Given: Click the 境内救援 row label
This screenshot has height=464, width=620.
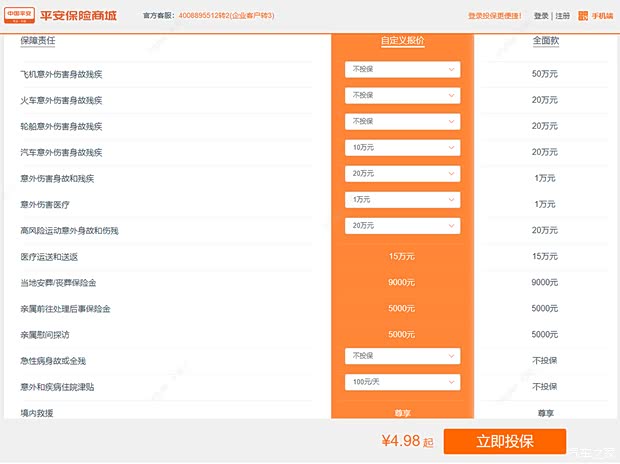Looking at the screenshot, I should point(37,413).
